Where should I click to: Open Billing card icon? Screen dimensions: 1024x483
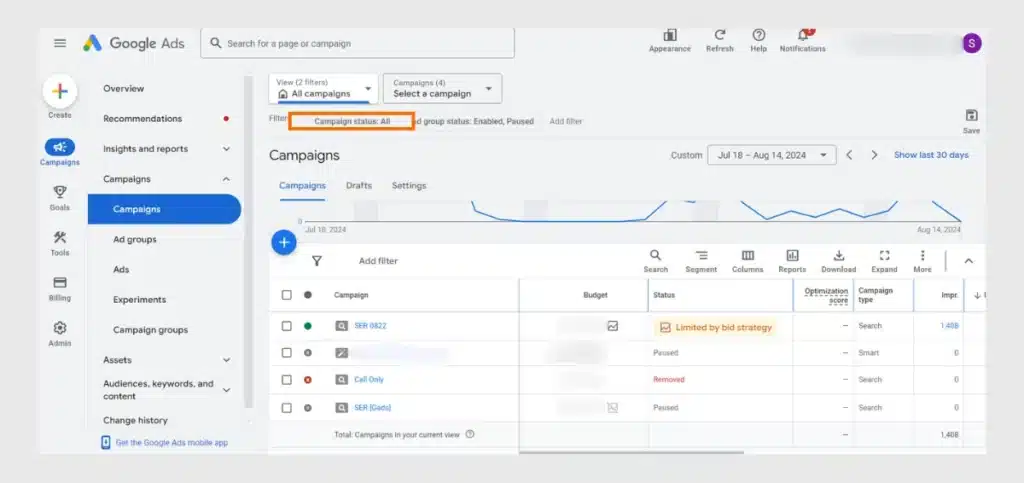click(60, 283)
